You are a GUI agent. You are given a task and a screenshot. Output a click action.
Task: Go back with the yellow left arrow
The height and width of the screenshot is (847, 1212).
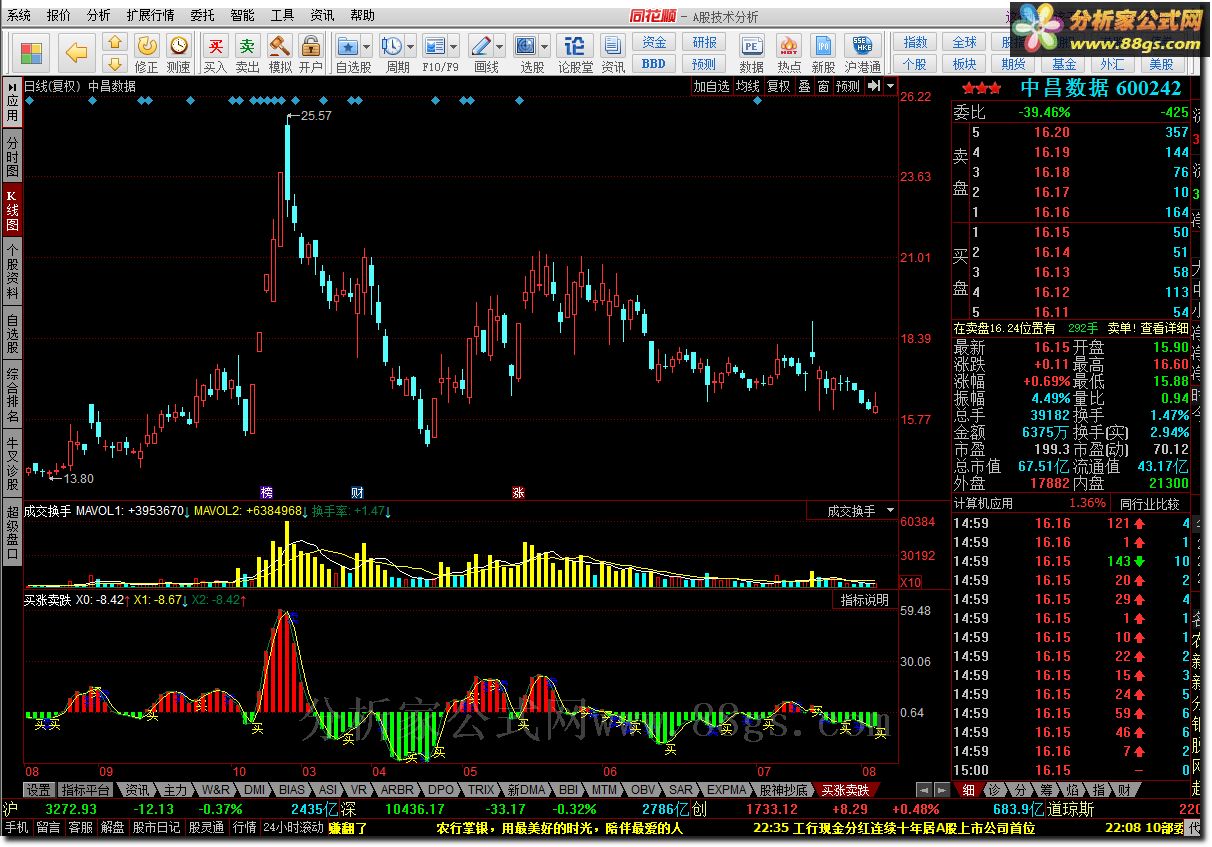pos(76,52)
